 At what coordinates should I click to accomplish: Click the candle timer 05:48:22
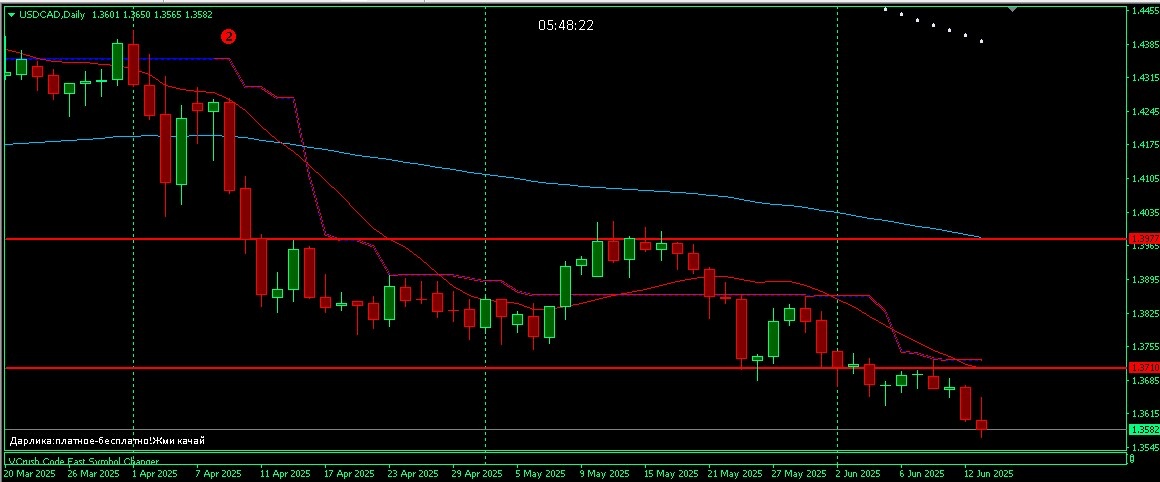pyautogui.click(x=566, y=25)
